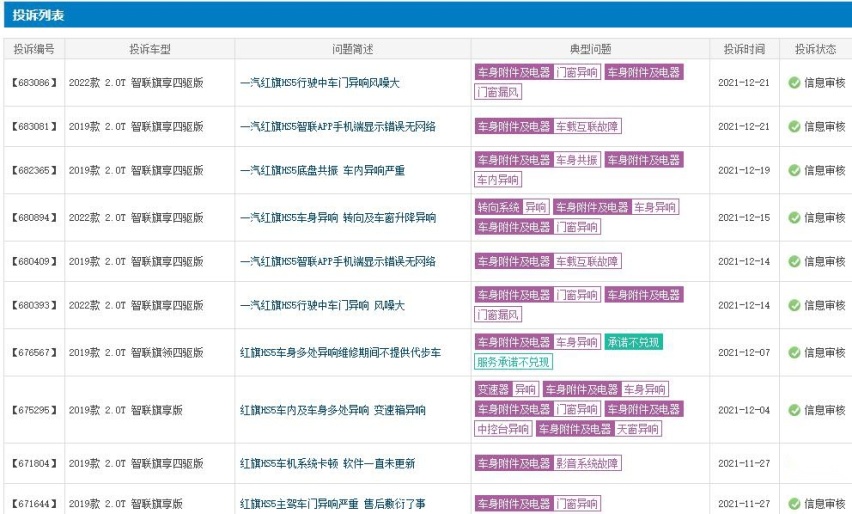Select the 车身异响 tag in row 680894
The image size is (852, 514).
(x=655, y=207)
